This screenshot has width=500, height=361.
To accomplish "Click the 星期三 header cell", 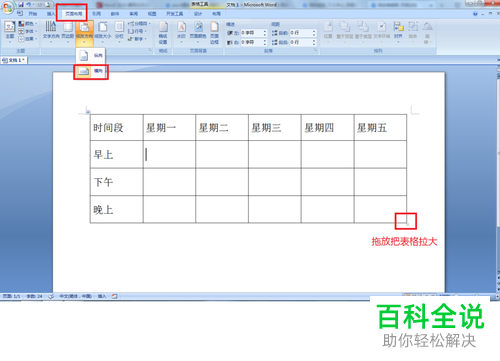I will tap(275, 127).
